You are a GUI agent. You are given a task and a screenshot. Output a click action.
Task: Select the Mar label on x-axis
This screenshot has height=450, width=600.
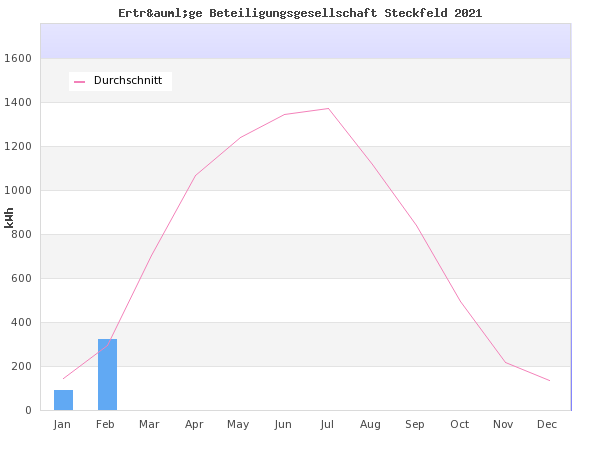(x=149, y=425)
